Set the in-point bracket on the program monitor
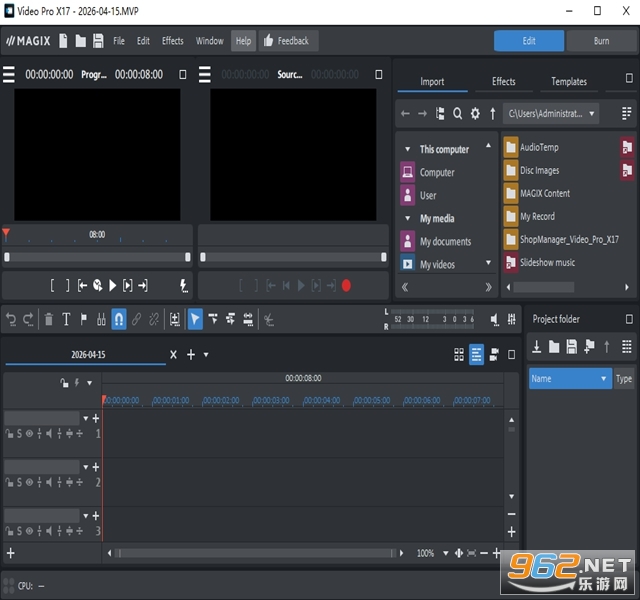Image resolution: width=640 pixels, height=600 pixels. (52, 285)
